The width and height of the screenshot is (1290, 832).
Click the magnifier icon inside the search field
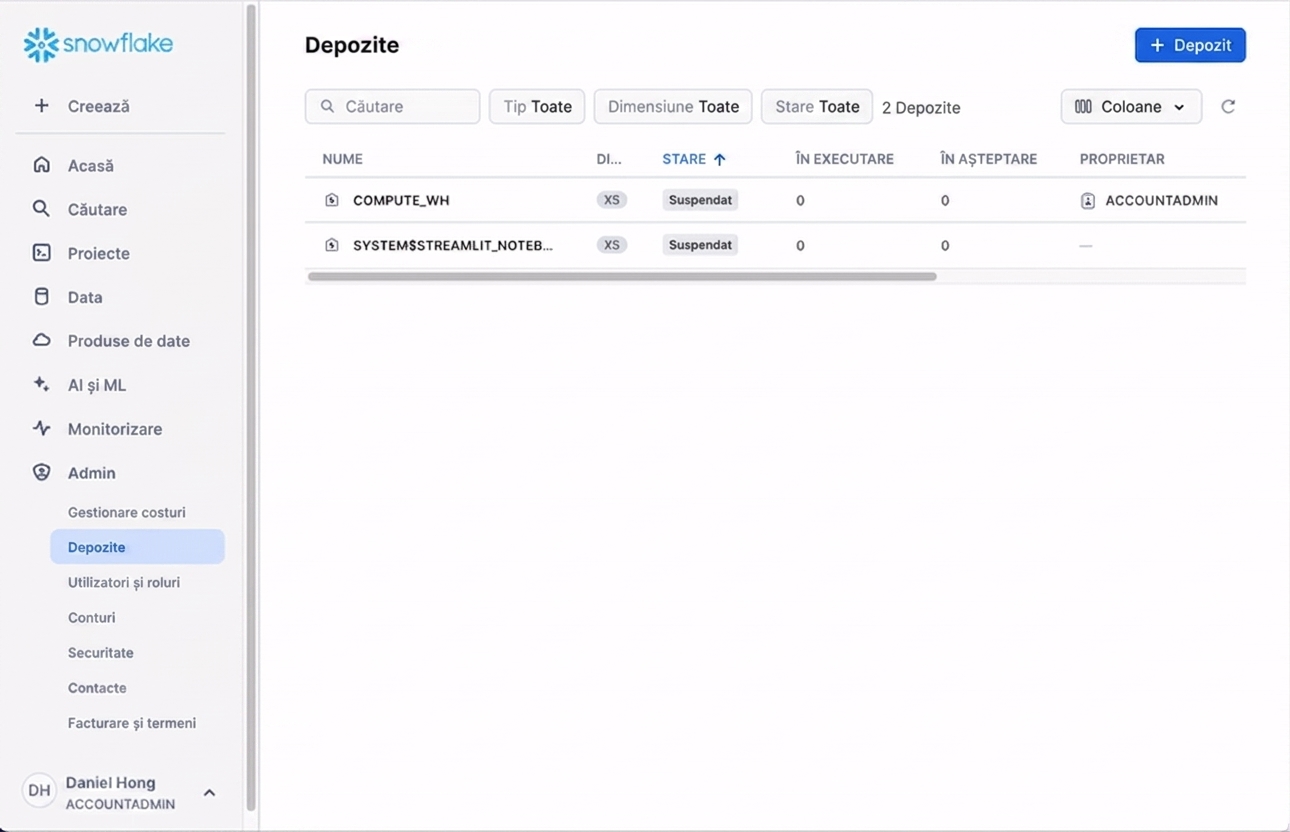pyautogui.click(x=327, y=107)
